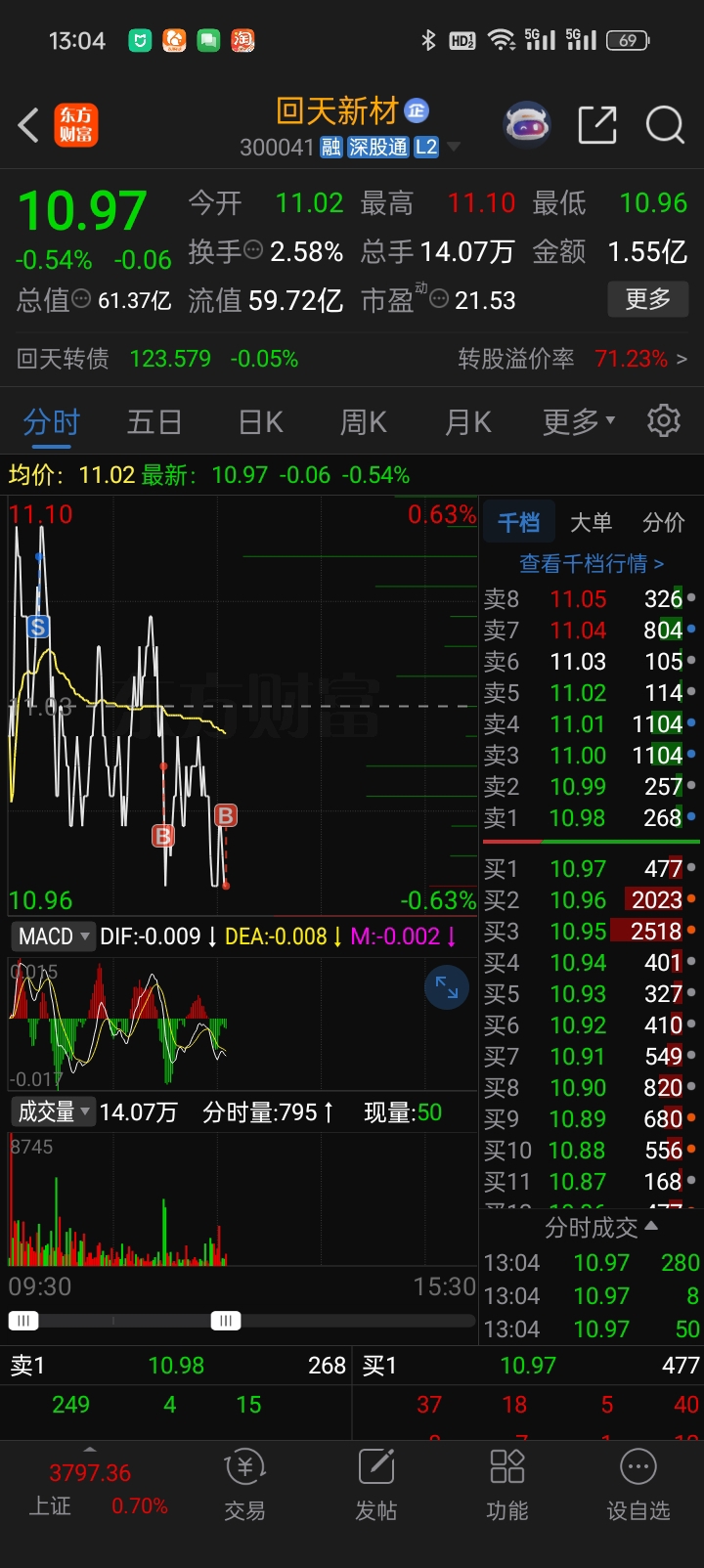
Task: Select 买3 10.95 order row
Action: pyautogui.click(x=591, y=931)
